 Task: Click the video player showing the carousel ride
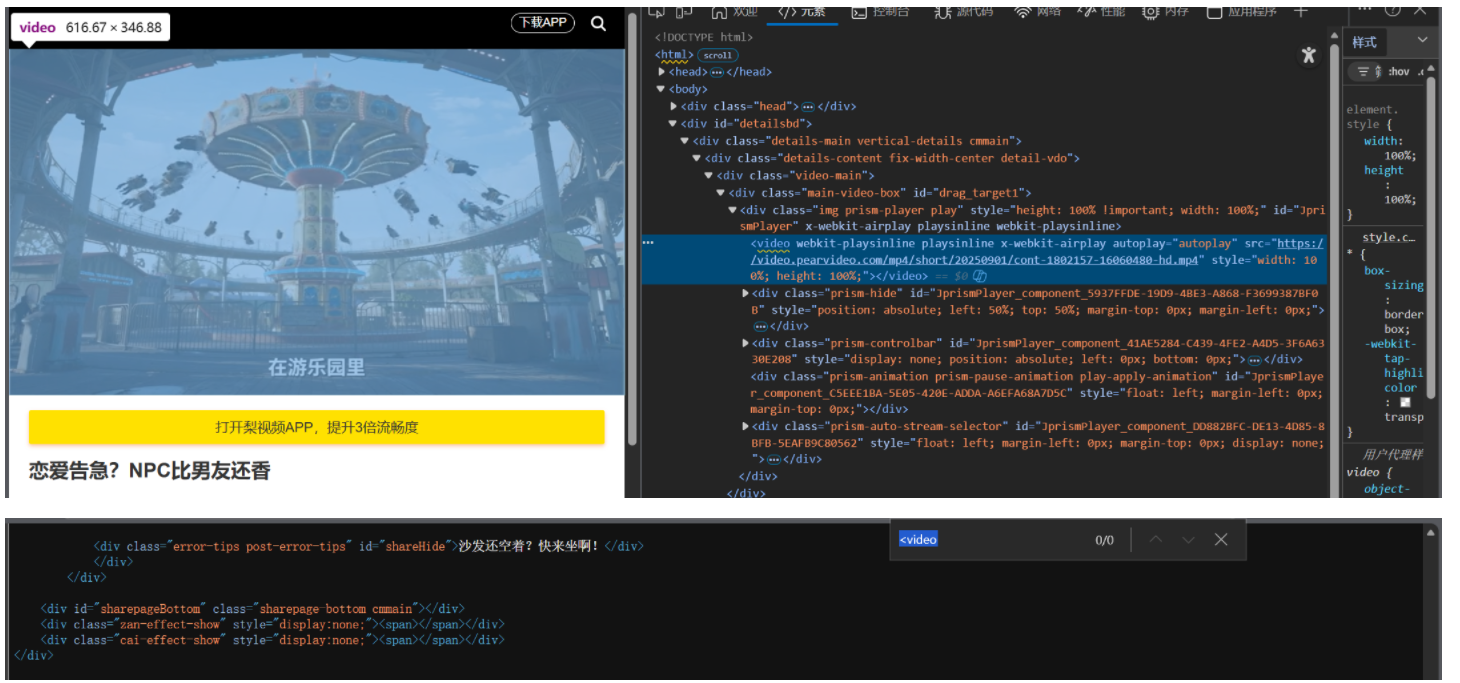(317, 222)
